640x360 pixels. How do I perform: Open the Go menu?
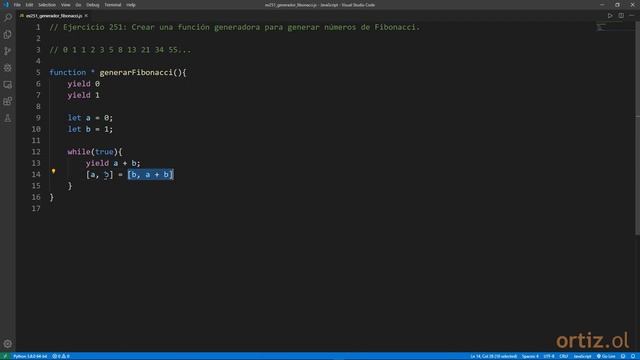[x=78, y=5]
